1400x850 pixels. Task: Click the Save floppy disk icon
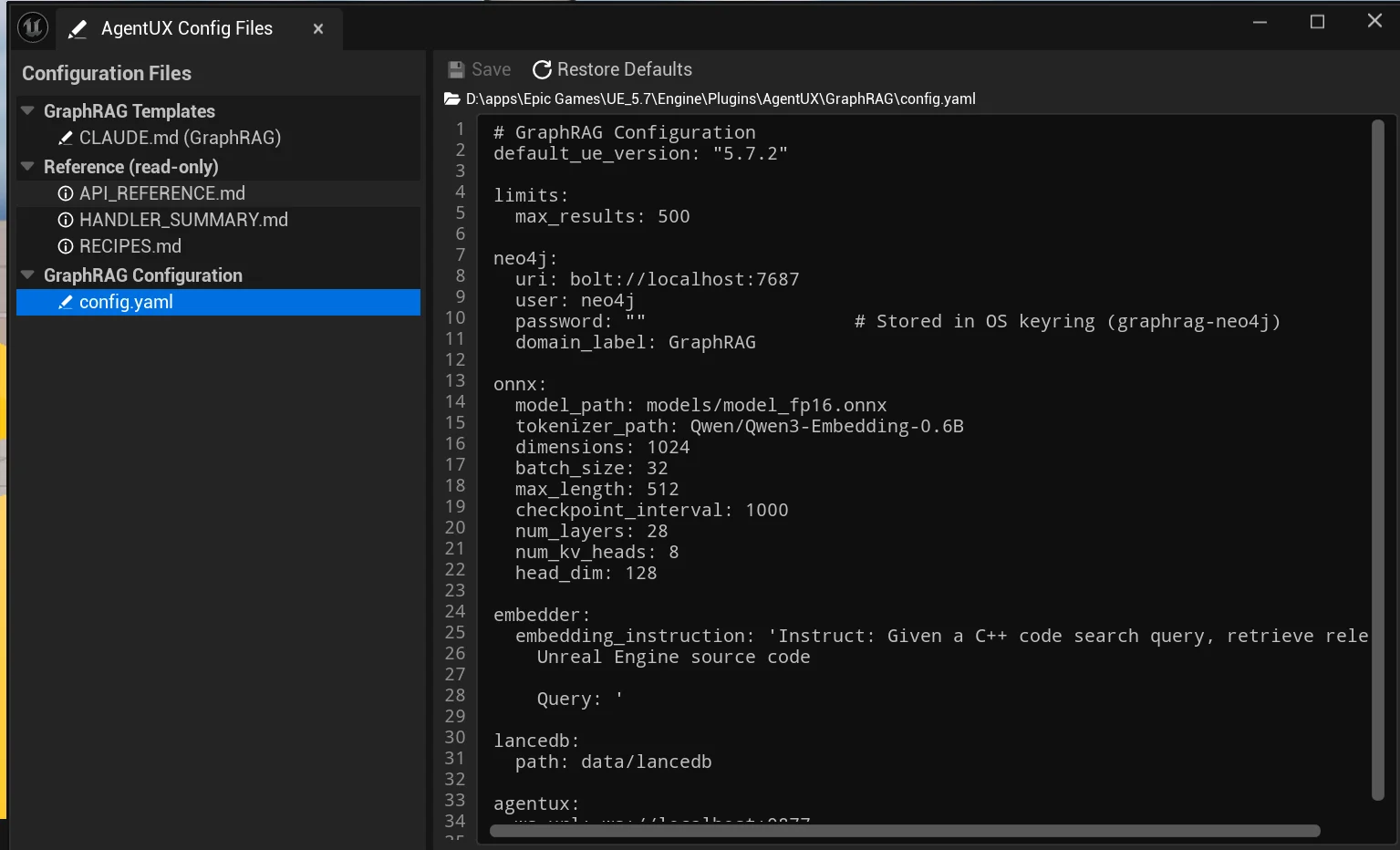click(x=456, y=69)
